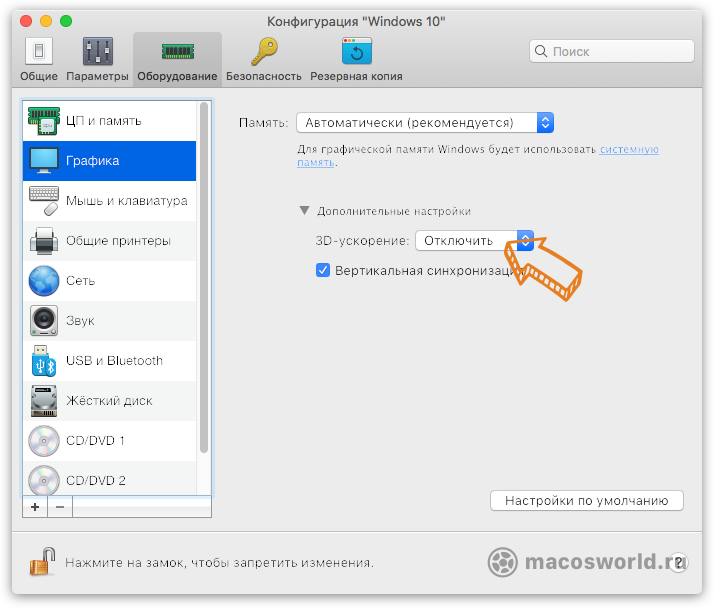Collapse Дополнительные настройки disclosure triangle

tap(304, 210)
